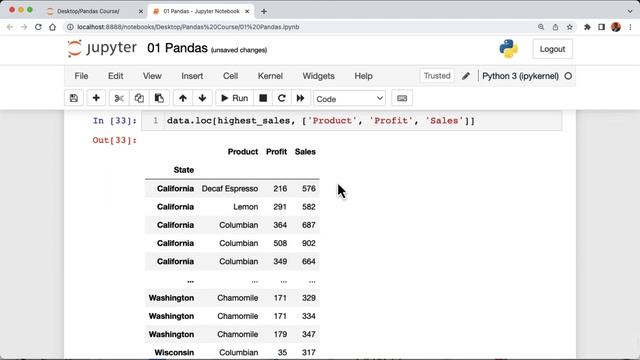This screenshot has width=640, height=360.
Task: Select the Lemon product cell
Action: (x=245, y=207)
